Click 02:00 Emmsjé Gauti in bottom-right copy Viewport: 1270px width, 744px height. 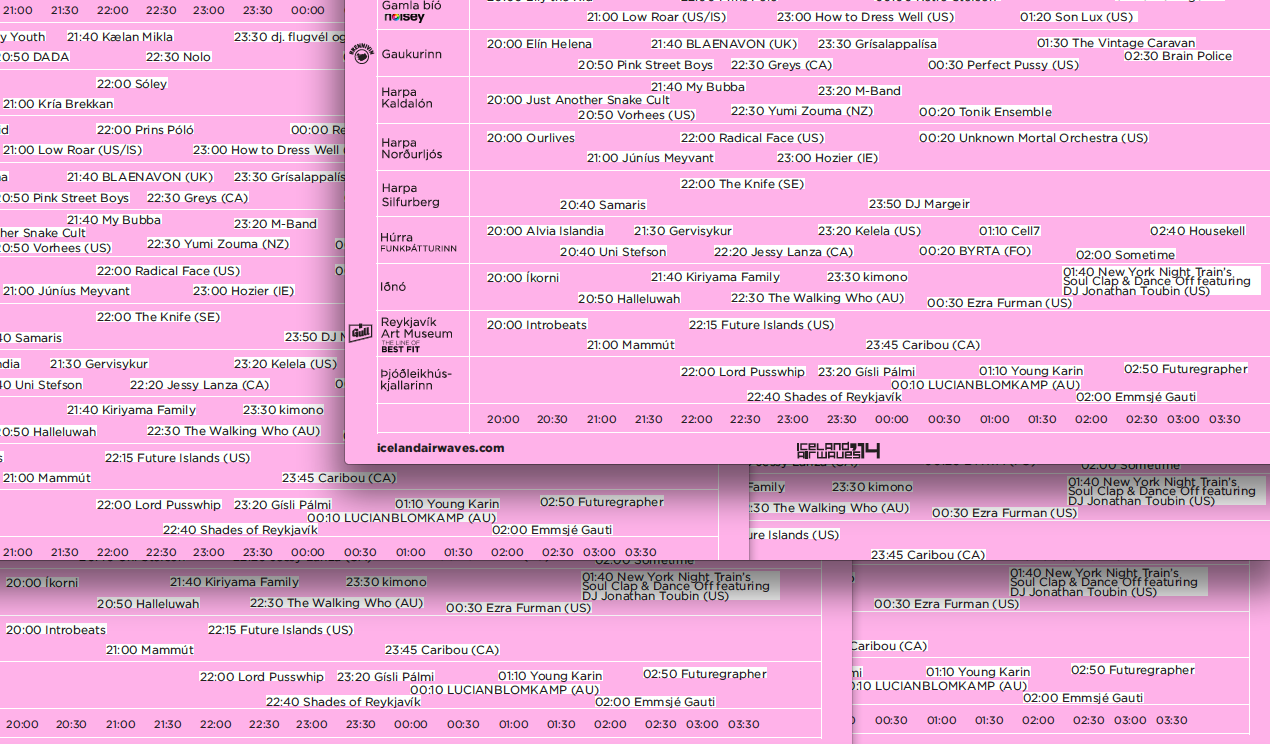[1083, 698]
